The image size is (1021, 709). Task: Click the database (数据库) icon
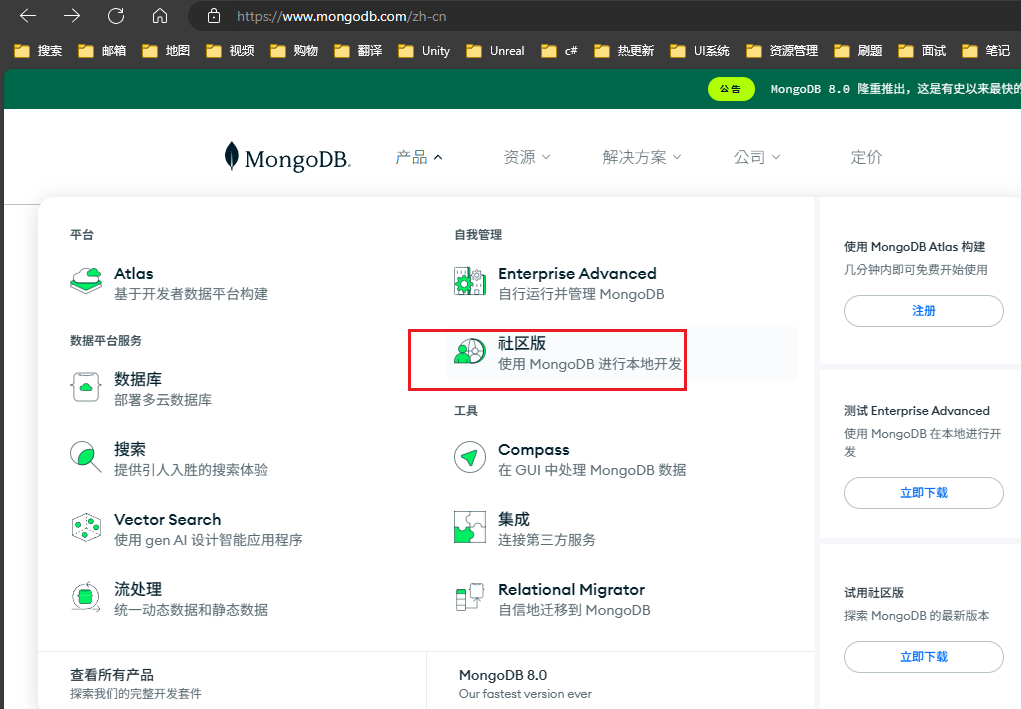[x=86, y=387]
